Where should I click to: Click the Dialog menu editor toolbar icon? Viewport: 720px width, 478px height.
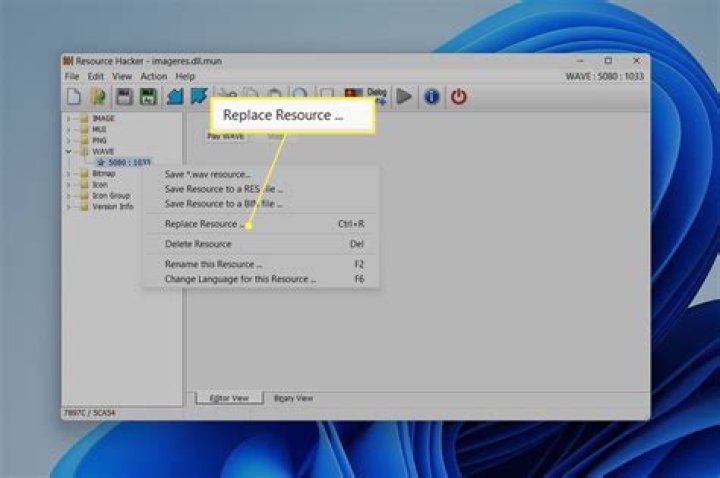point(377,95)
